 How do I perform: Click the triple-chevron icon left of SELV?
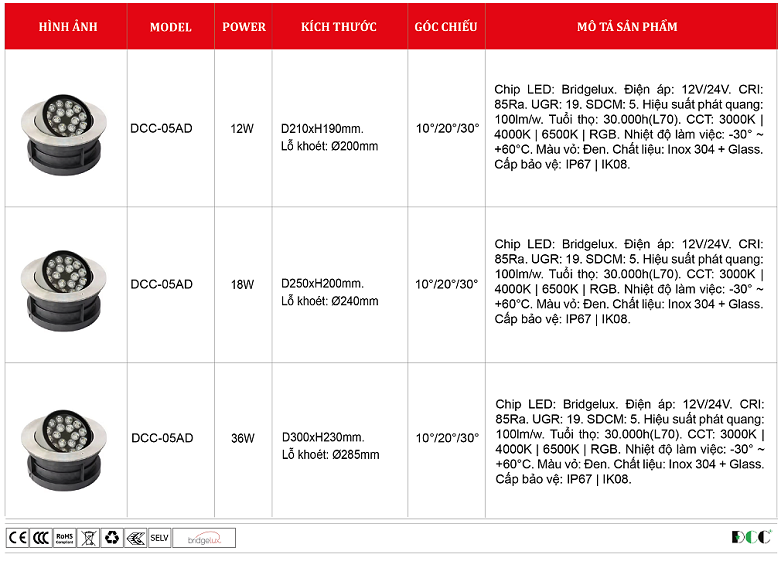135,538
